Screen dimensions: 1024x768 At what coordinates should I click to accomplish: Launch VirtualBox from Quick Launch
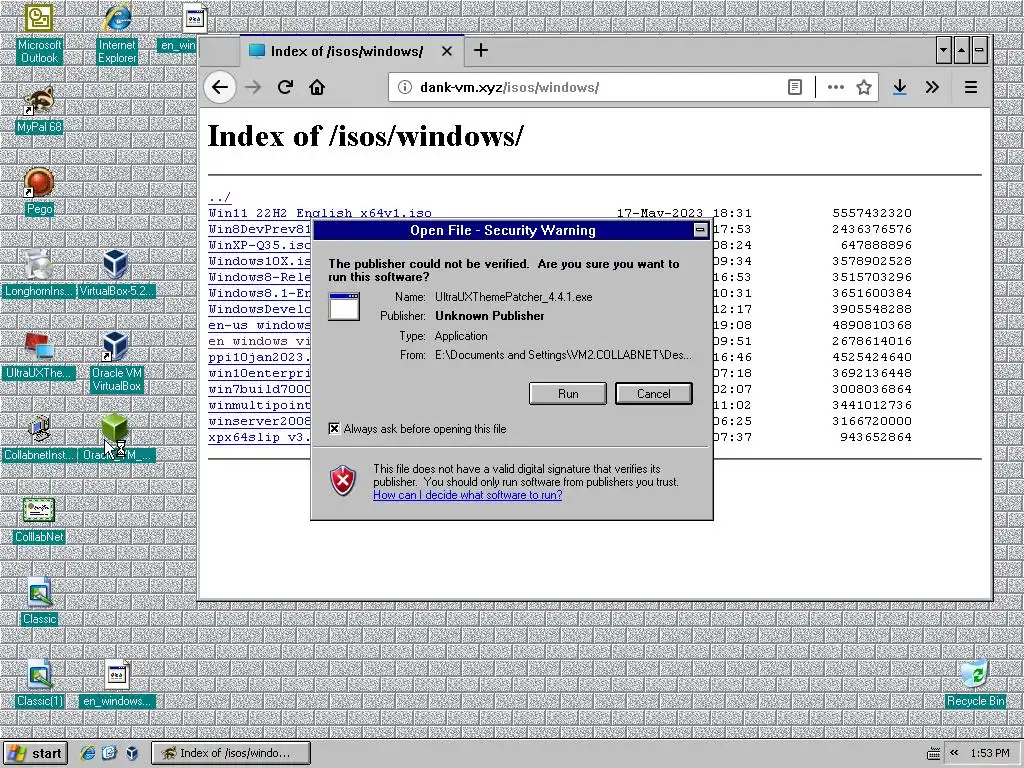coord(132,753)
